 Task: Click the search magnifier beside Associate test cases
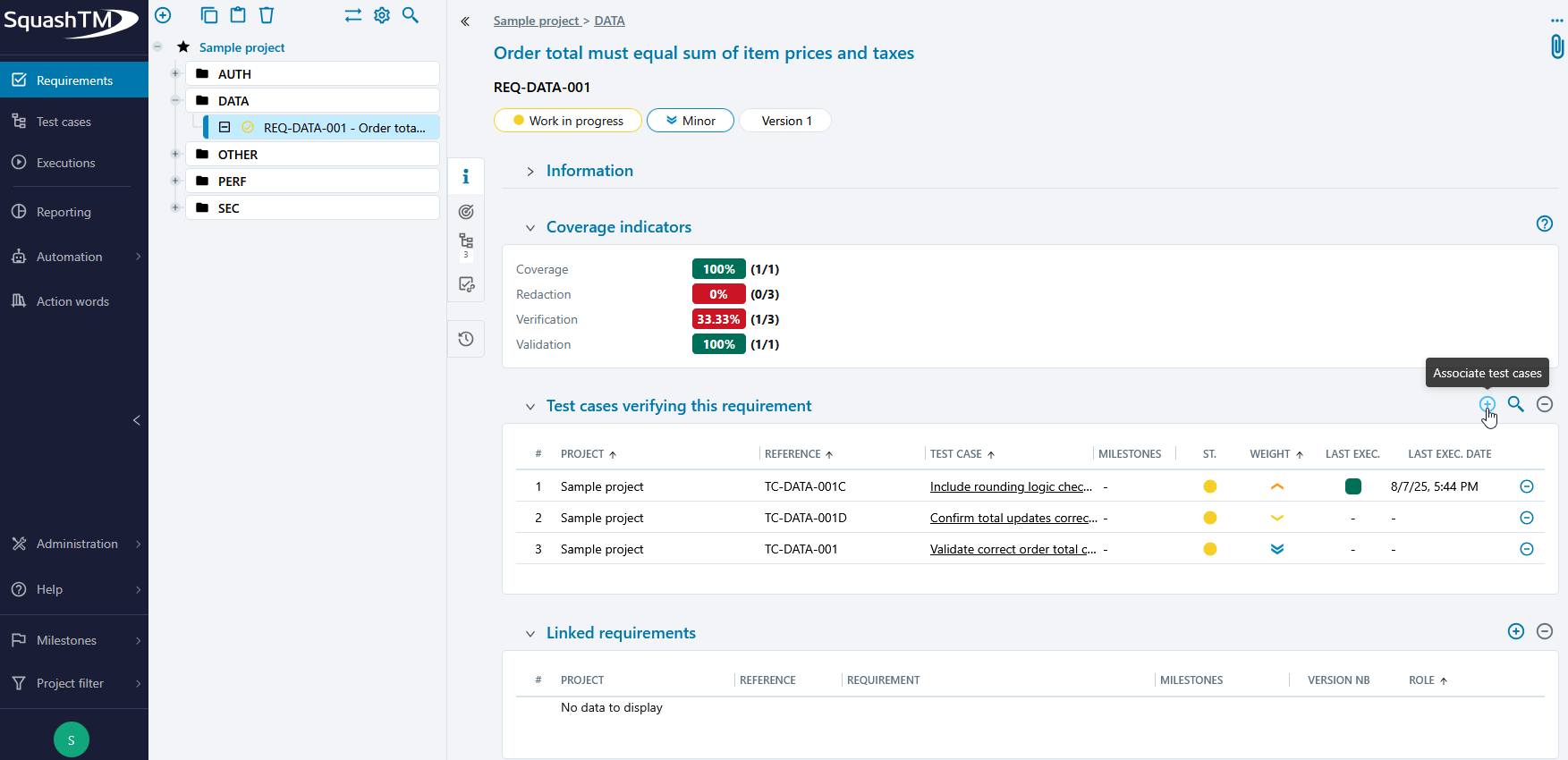[1516, 404]
